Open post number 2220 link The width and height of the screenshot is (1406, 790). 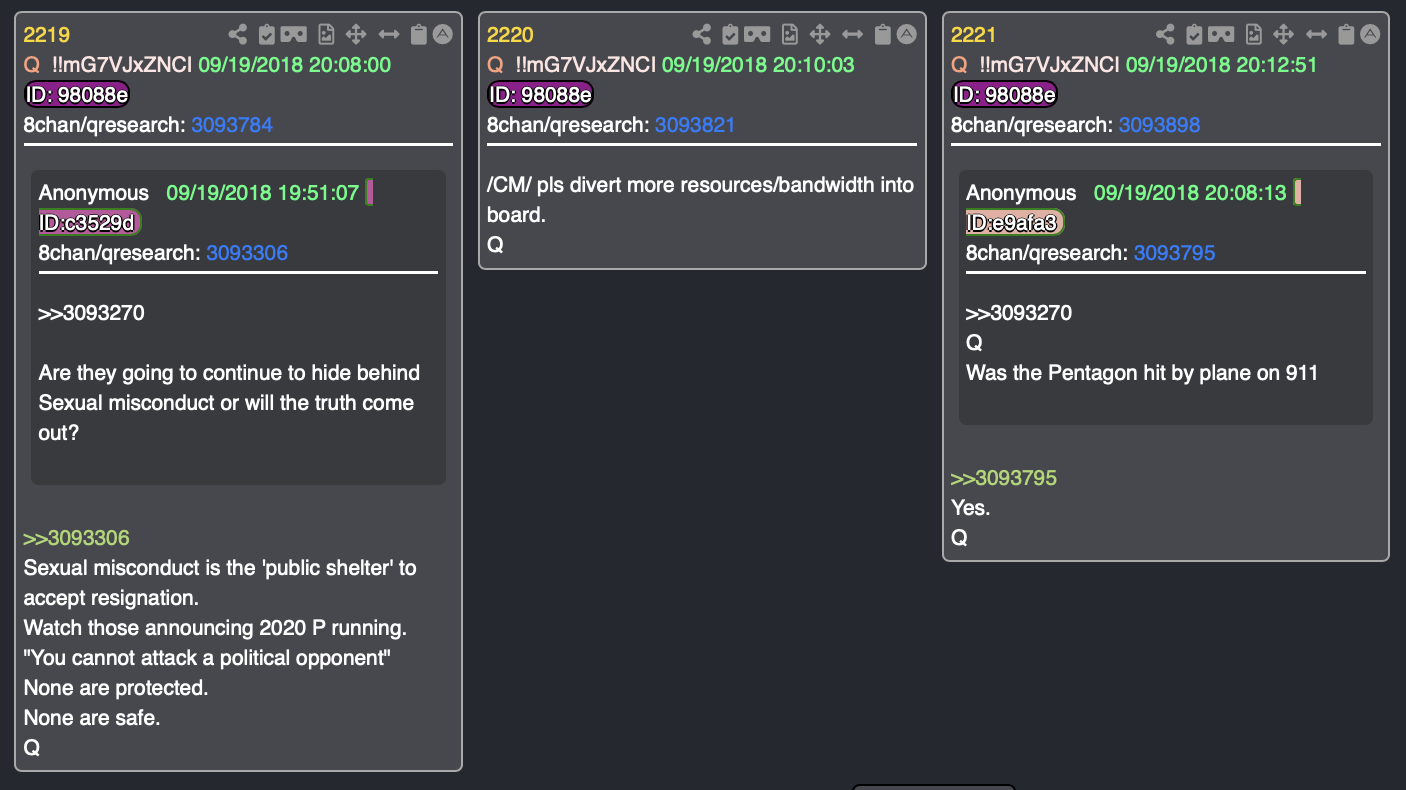[510, 35]
